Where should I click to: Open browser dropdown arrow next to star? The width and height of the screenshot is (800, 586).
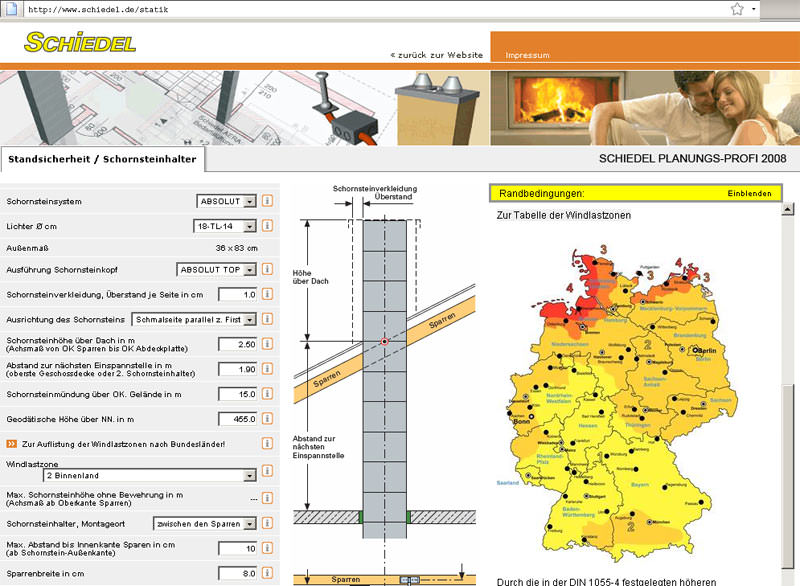(x=754, y=9)
